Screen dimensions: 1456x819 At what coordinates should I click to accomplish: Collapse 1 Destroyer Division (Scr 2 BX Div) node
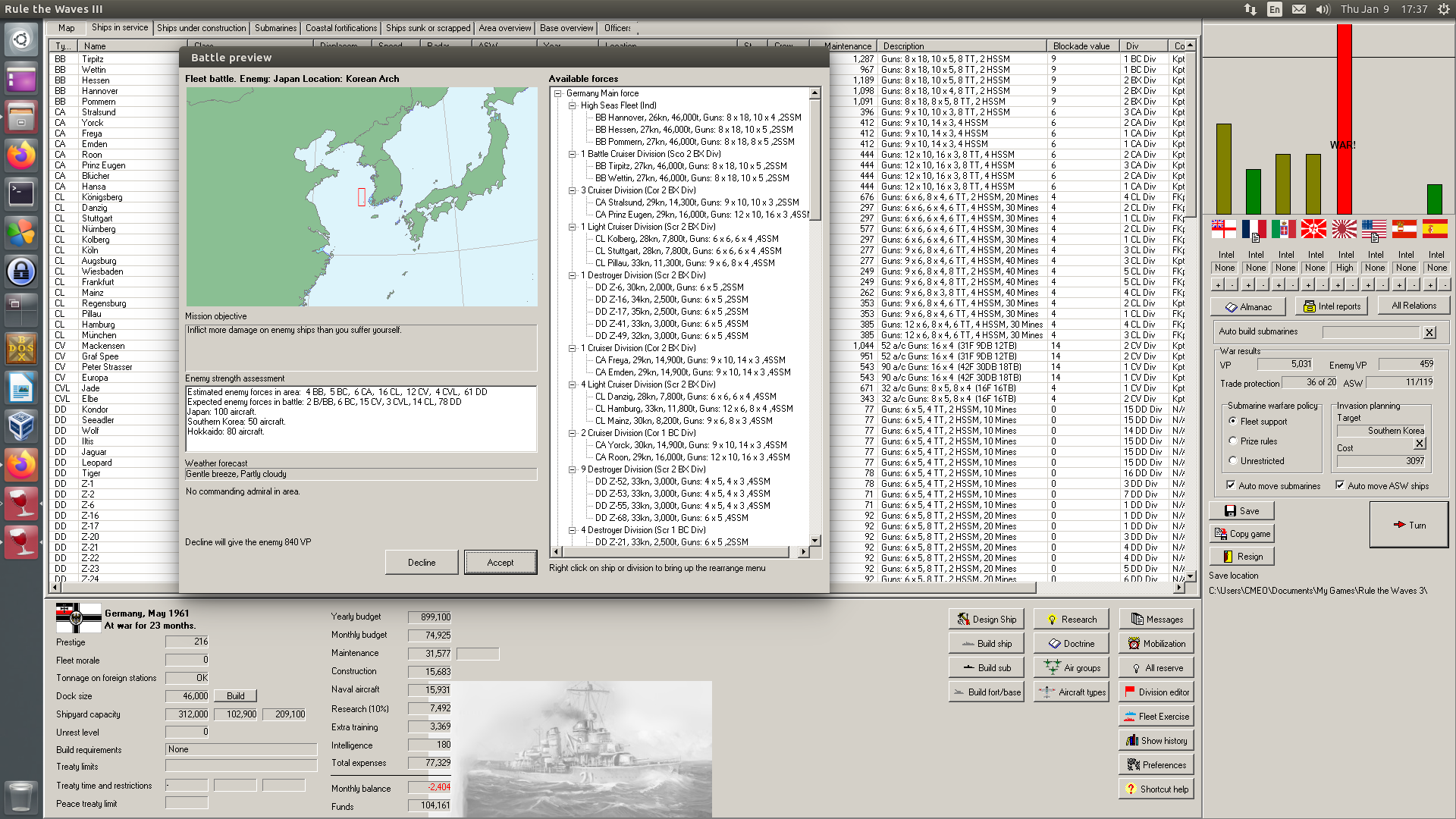573,275
